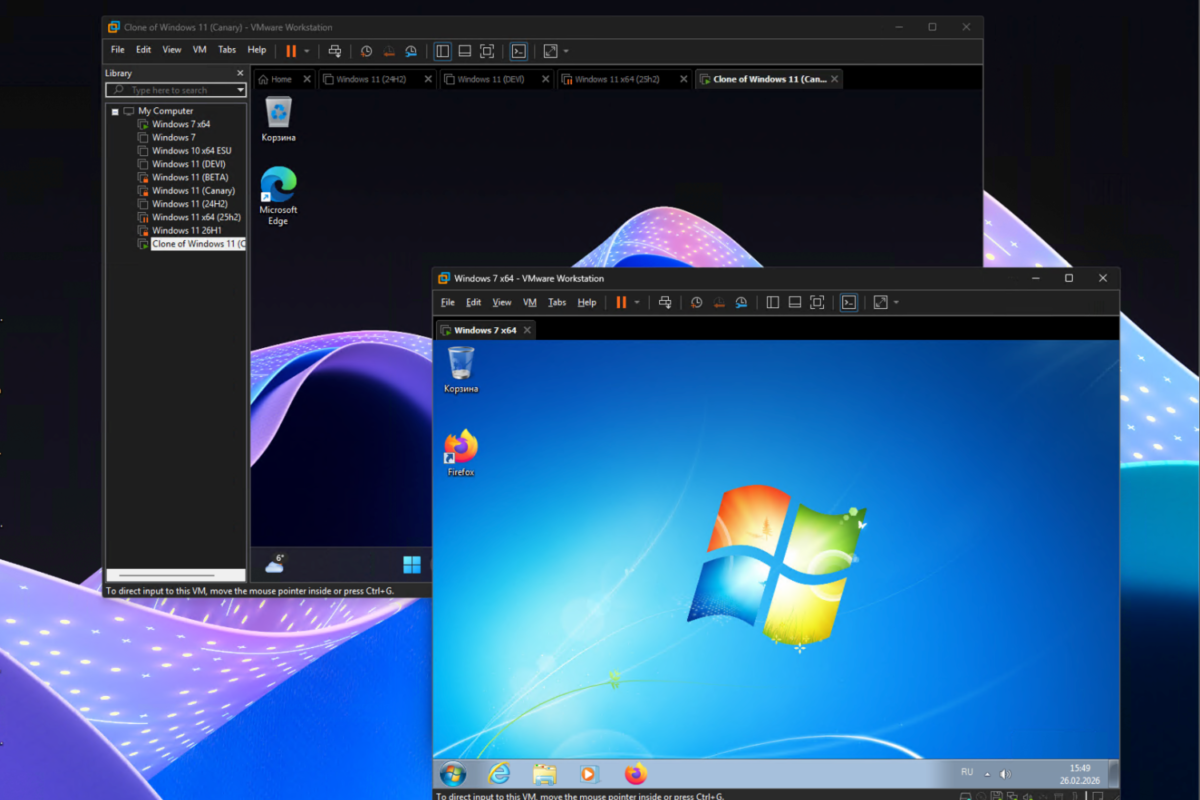Open the VM menu in the Windows 7 window
The height and width of the screenshot is (800, 1200).
coord(529,301)
